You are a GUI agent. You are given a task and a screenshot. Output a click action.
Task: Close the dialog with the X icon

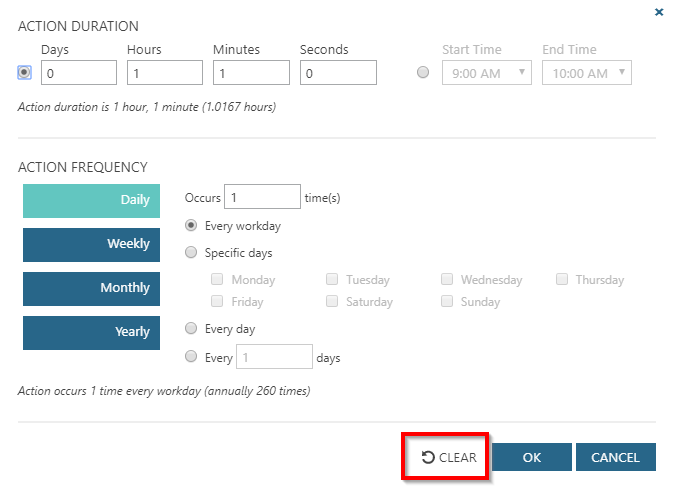pyautogui.click(x=658, y=12)
